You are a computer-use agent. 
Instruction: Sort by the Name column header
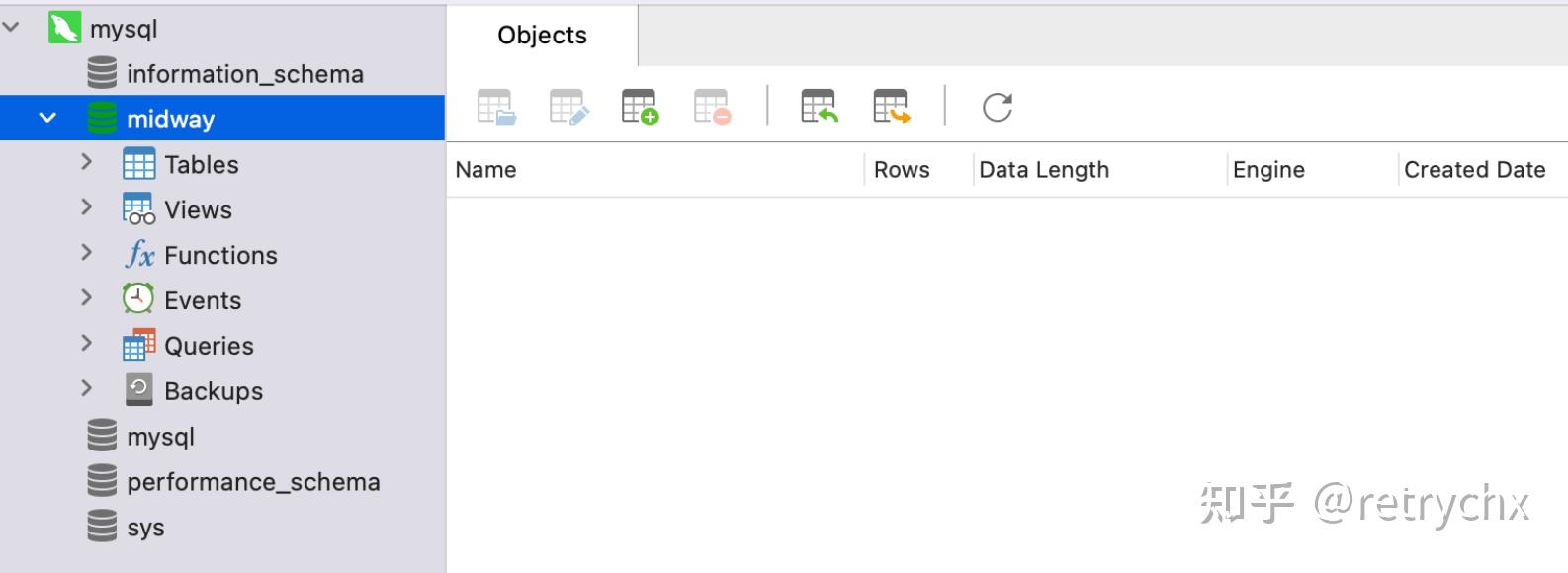point(485,170)
